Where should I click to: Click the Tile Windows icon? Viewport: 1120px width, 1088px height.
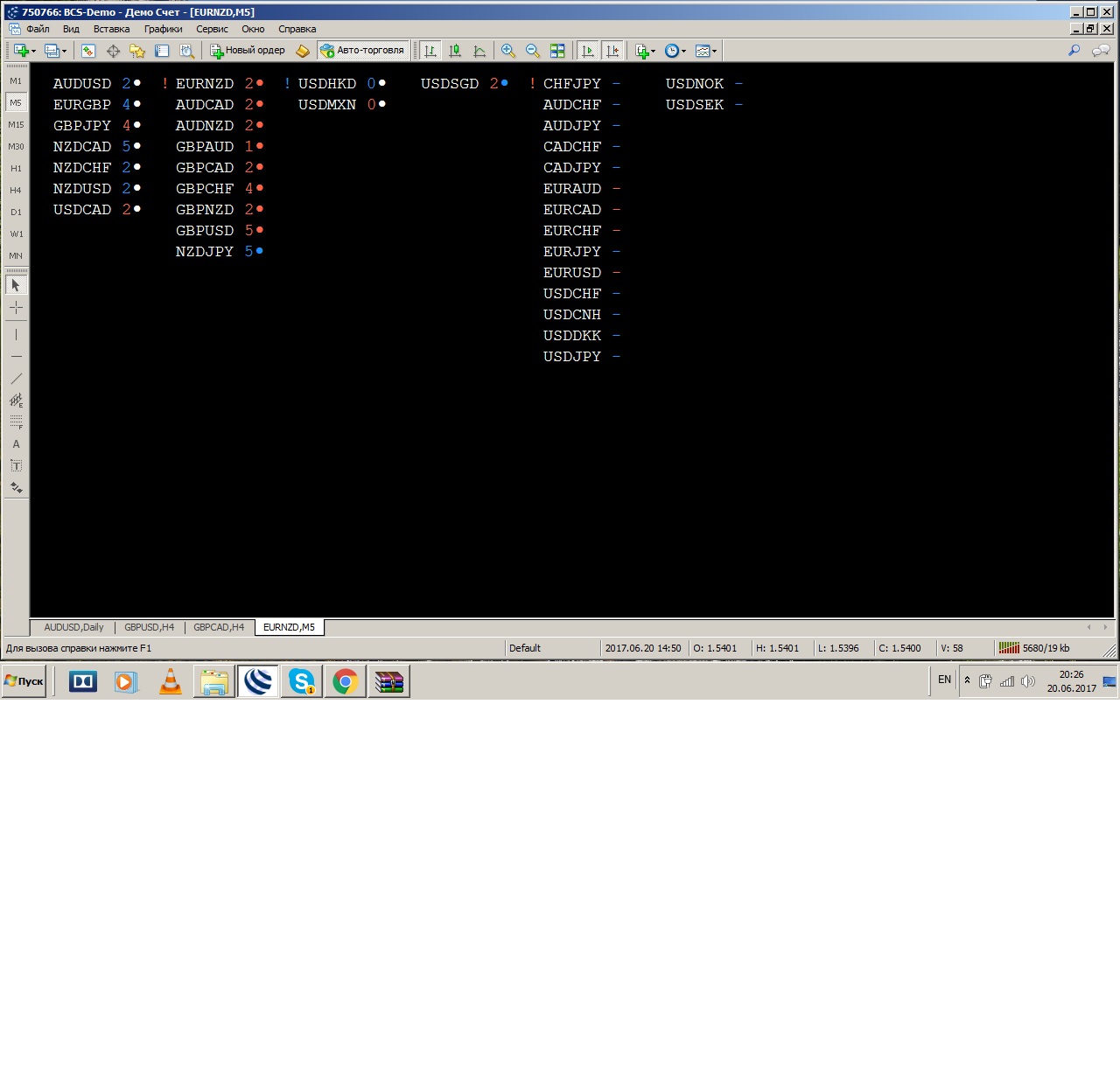tap(557, 51)
